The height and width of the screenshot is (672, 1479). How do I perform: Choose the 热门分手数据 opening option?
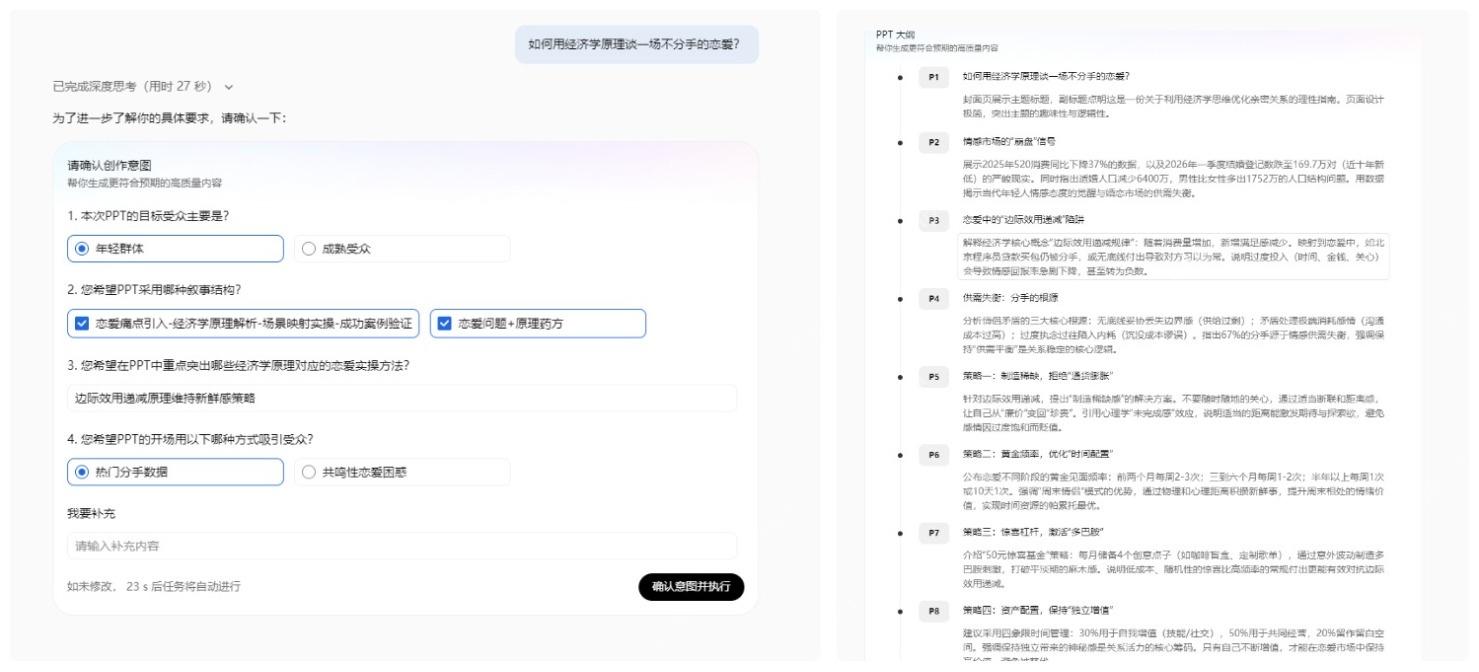click(175, 472)
